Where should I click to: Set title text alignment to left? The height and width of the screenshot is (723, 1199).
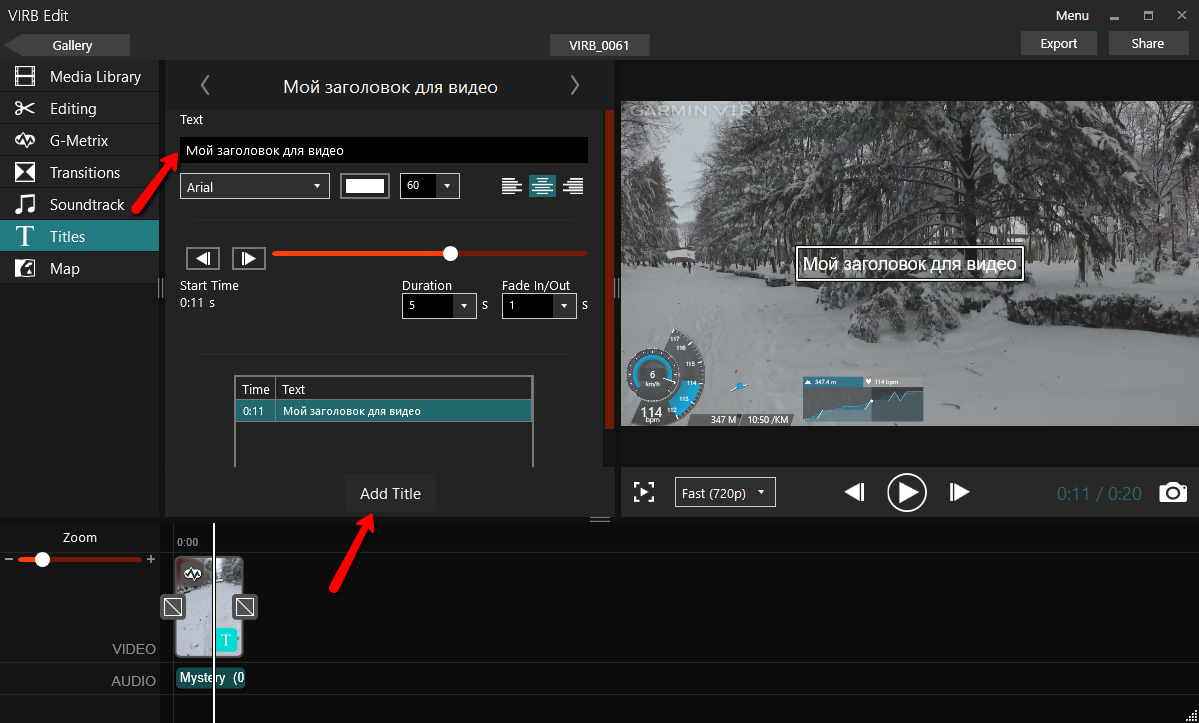point(512,186)
